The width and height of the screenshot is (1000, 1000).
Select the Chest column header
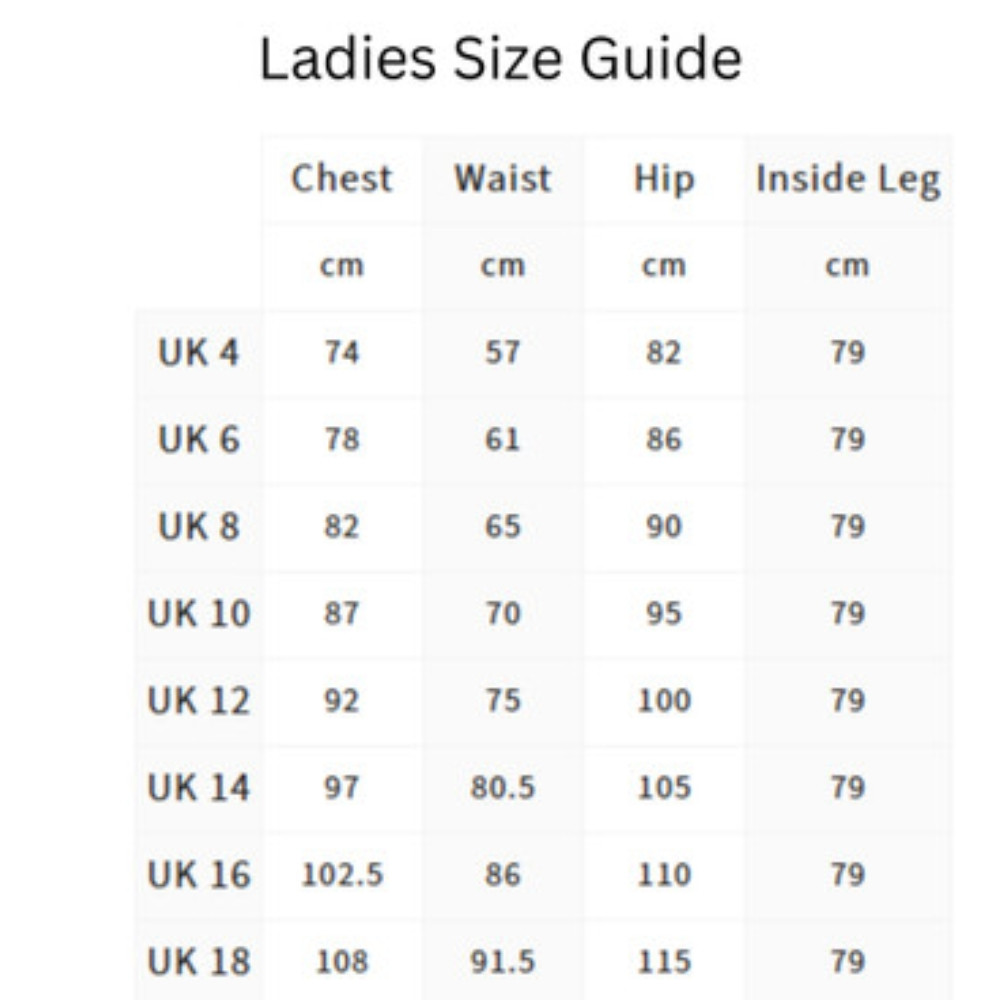tap(341, 179)
